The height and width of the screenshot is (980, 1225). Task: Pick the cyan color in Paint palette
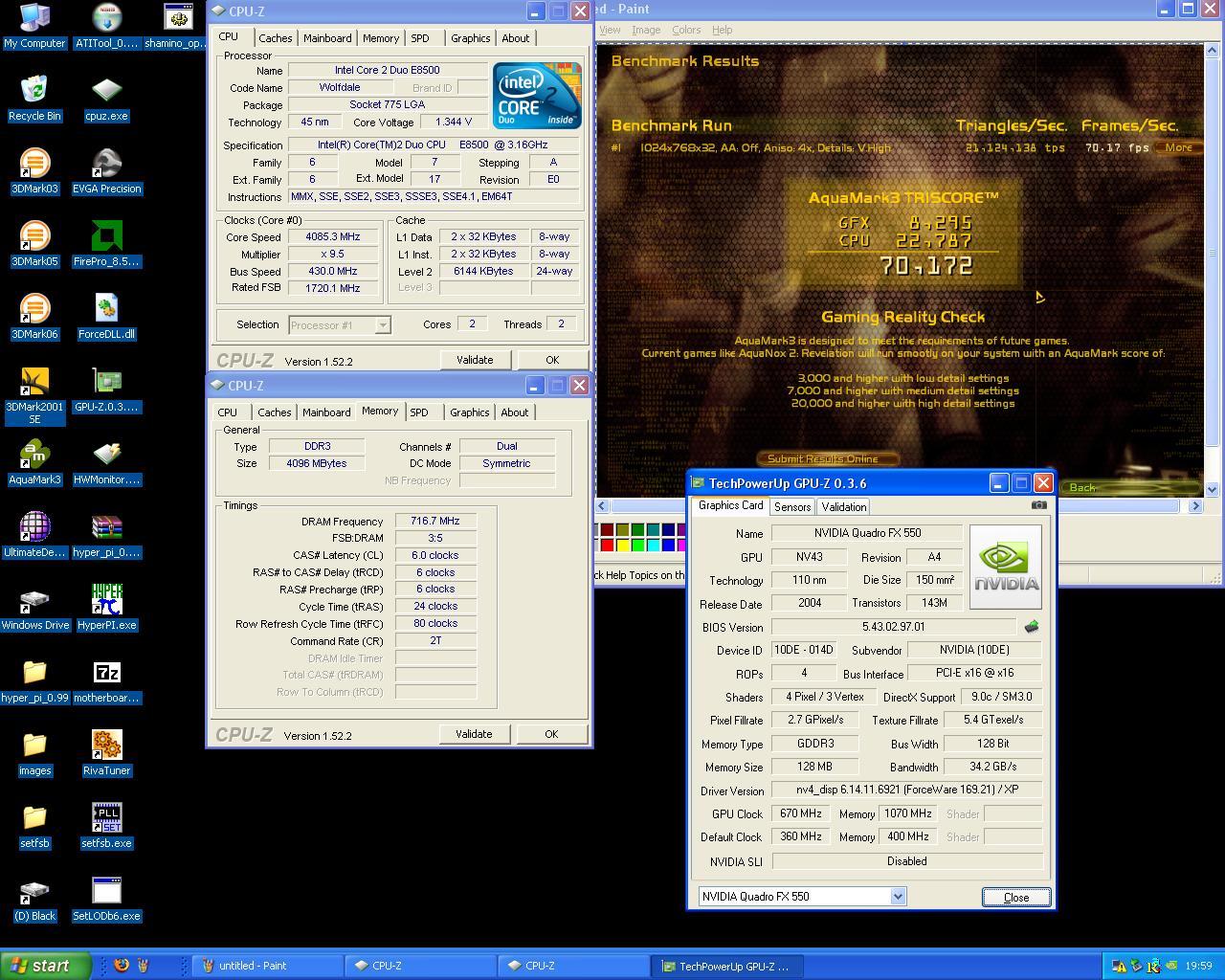(653, 546)
